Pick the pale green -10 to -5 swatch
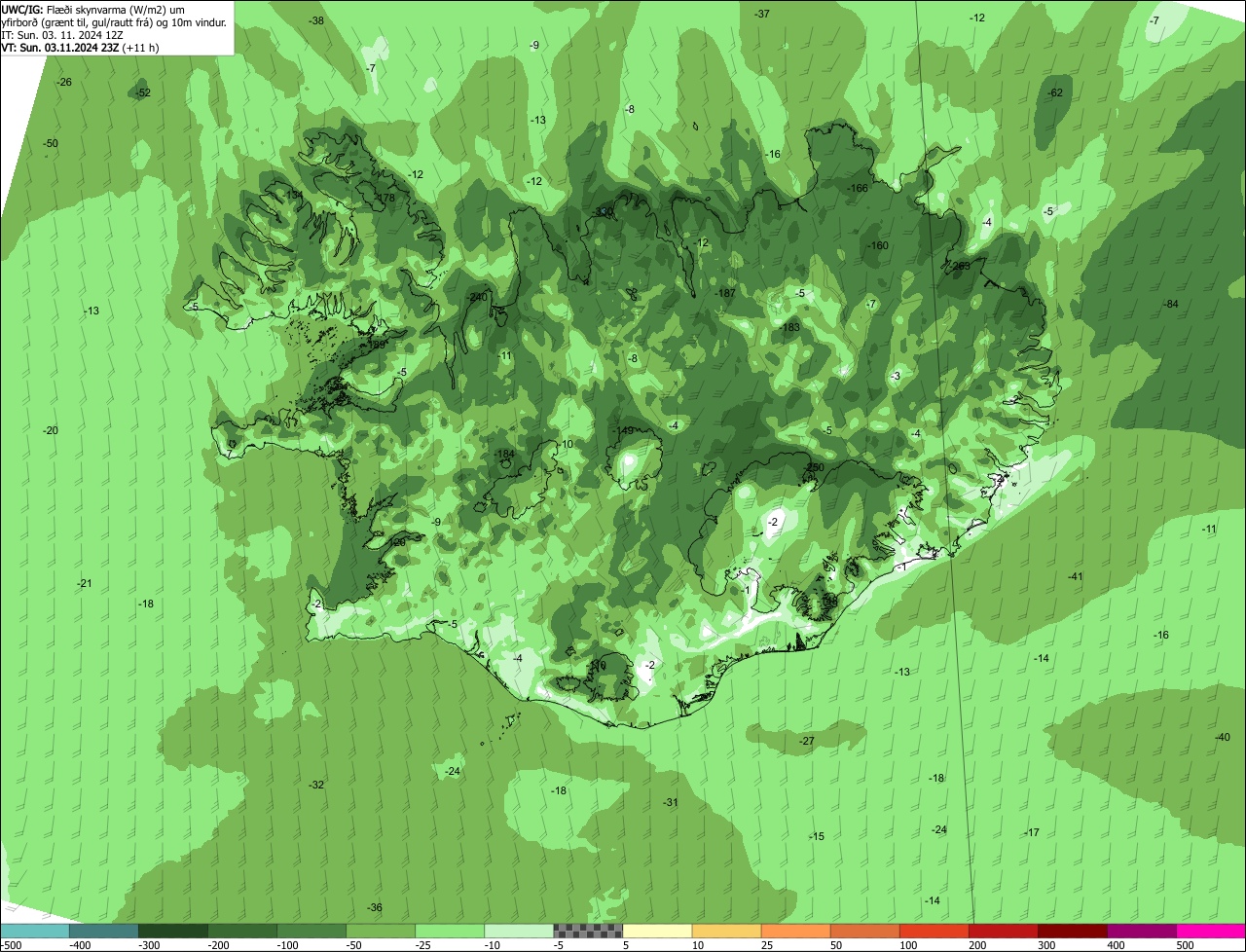This screenshot has width=1246, height=952. pyautogui.click(x=519, y=931)
